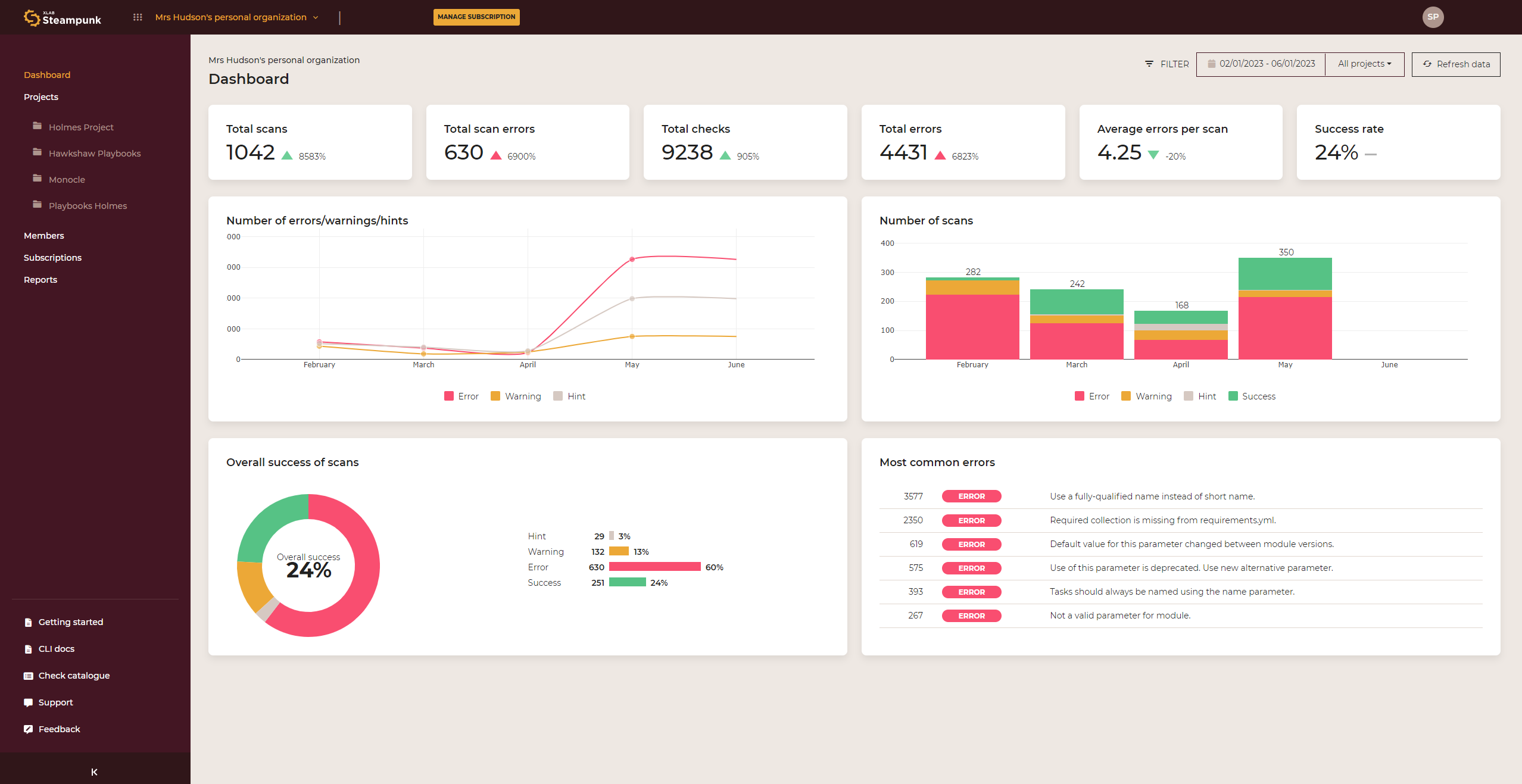The height and width of the screenshot is (784, 1522).
Task: Click folder icon next to Monocle
Action: click(38, 179)
